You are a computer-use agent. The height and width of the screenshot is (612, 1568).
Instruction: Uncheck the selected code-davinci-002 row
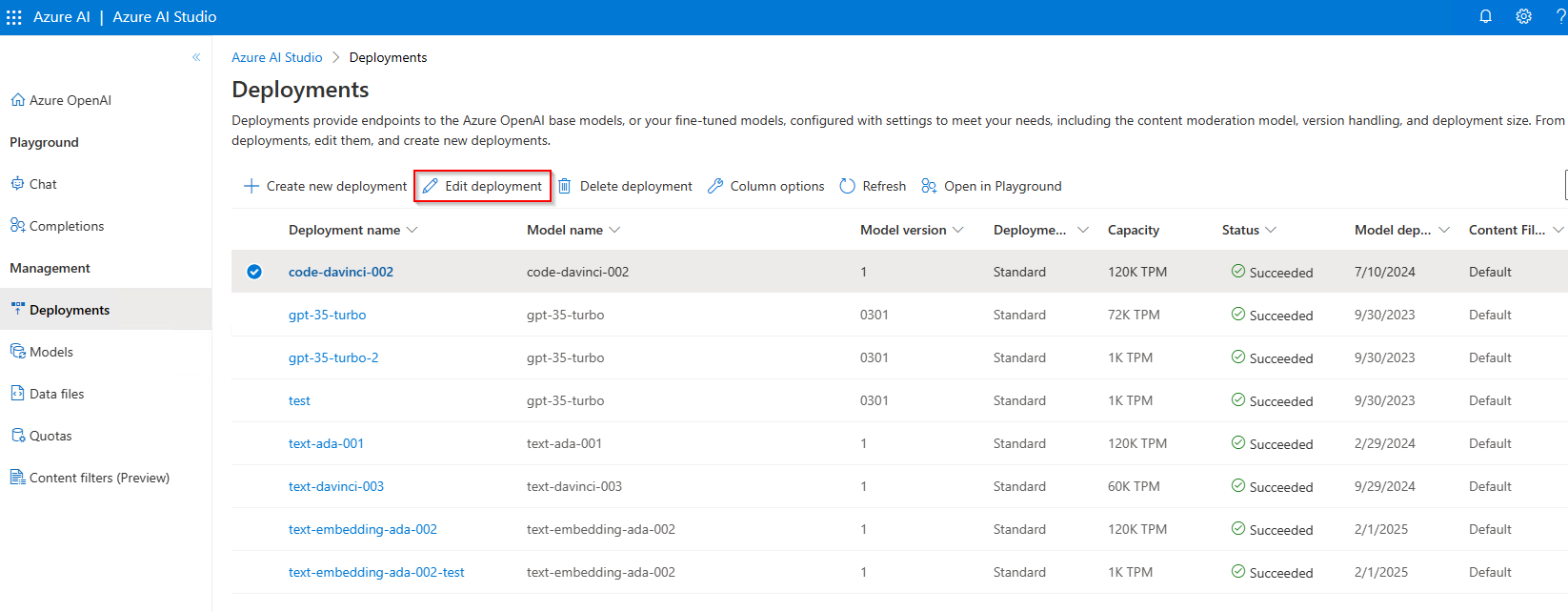coord(254,272)
